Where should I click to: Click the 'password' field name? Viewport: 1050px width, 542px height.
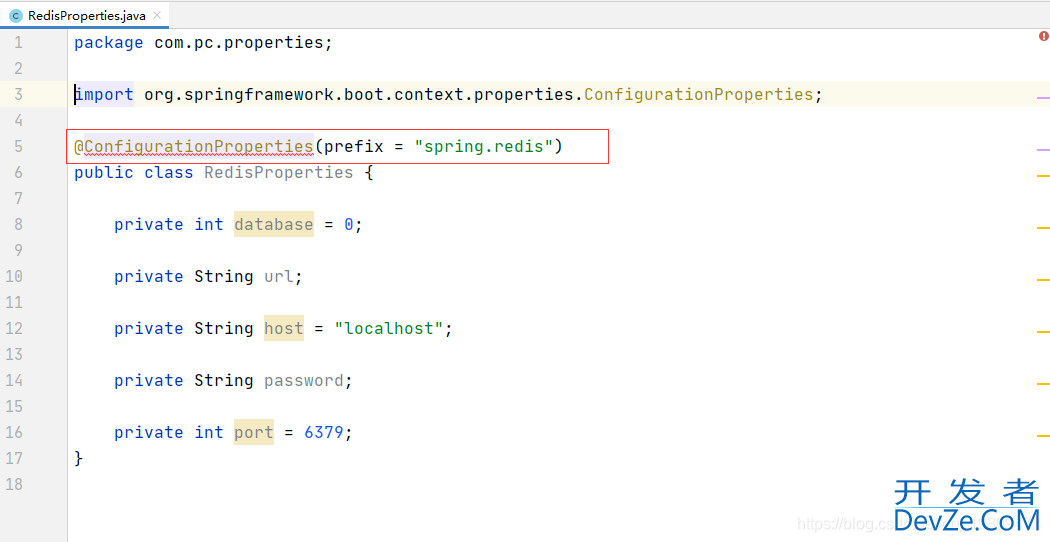coord(303,381)
